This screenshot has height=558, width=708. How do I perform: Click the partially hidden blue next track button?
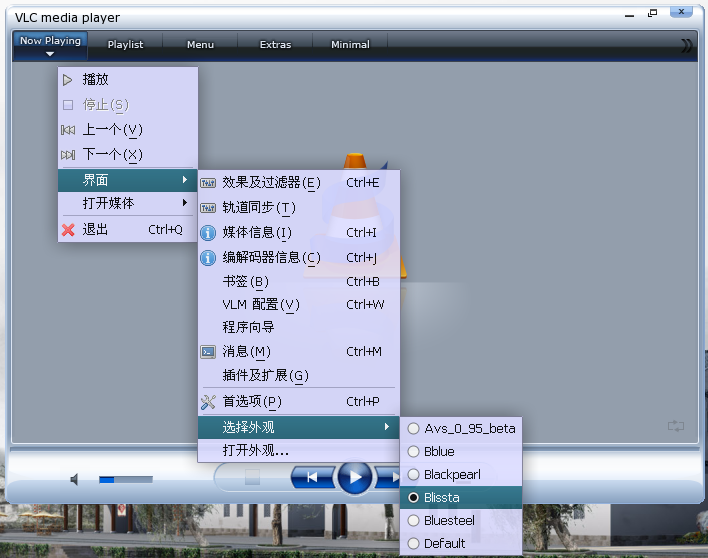[x=388, y=477]
